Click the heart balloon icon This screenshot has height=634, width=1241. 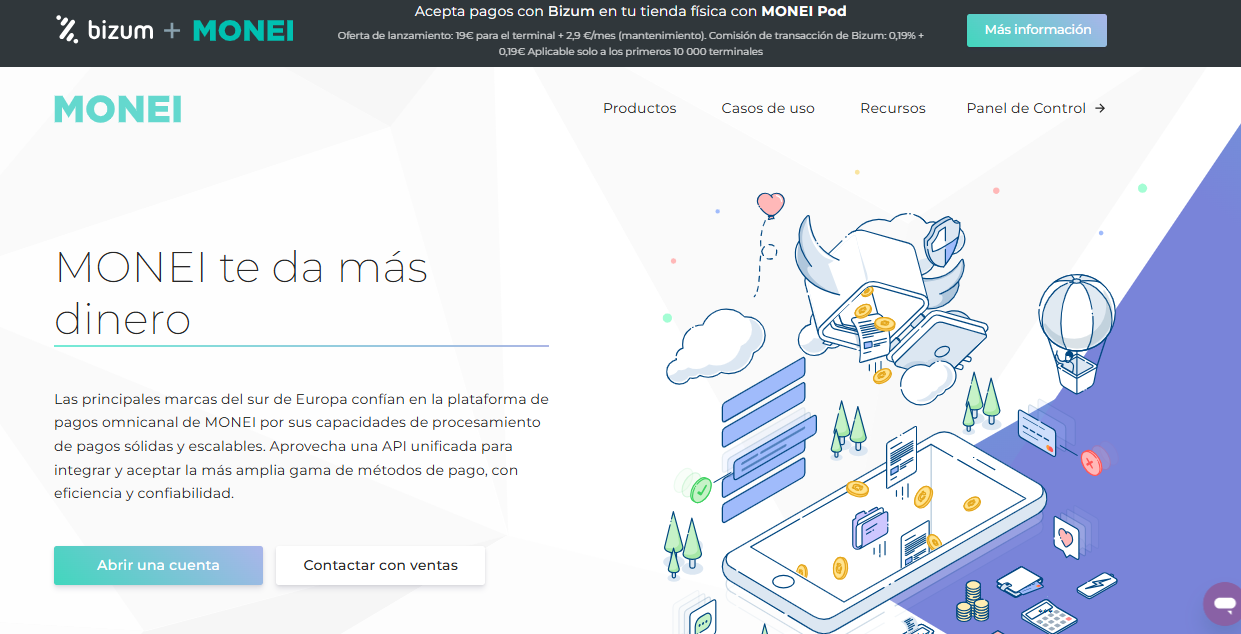tap(770, 205)
